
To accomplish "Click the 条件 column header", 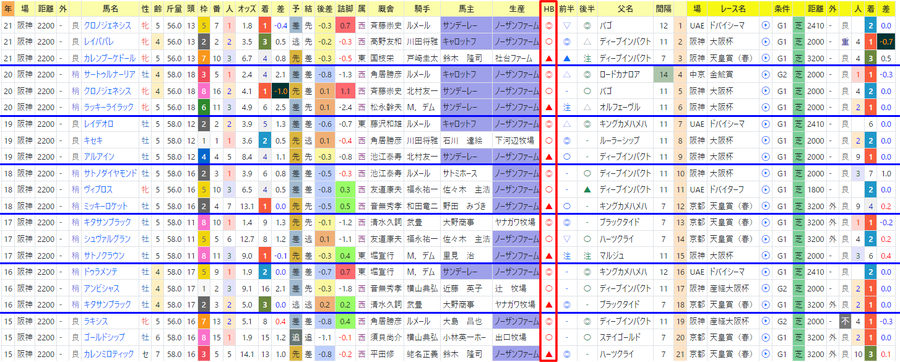I will pos(782,9).
